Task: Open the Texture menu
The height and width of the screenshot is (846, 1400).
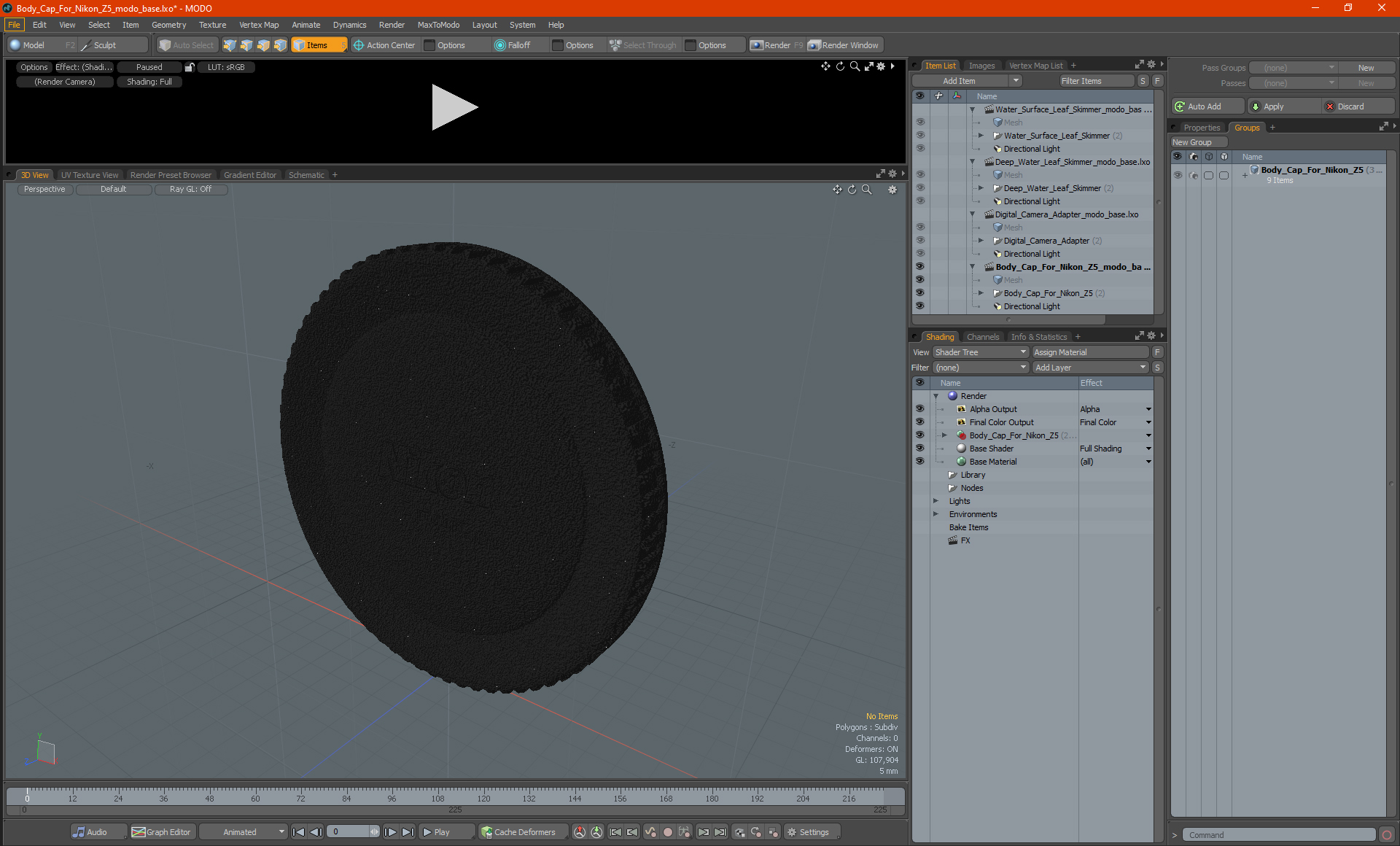Action: [x=212, y=25]
